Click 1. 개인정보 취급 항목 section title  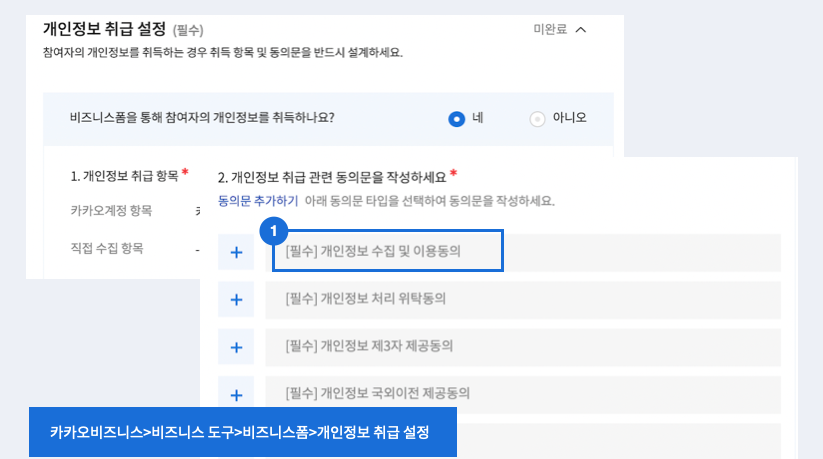[124, 176]
